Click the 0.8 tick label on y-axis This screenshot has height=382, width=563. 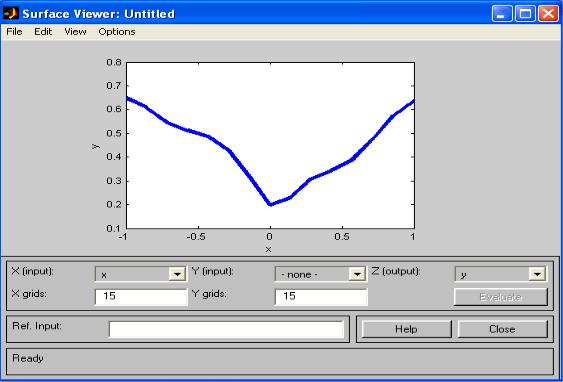tap(114, 62)
